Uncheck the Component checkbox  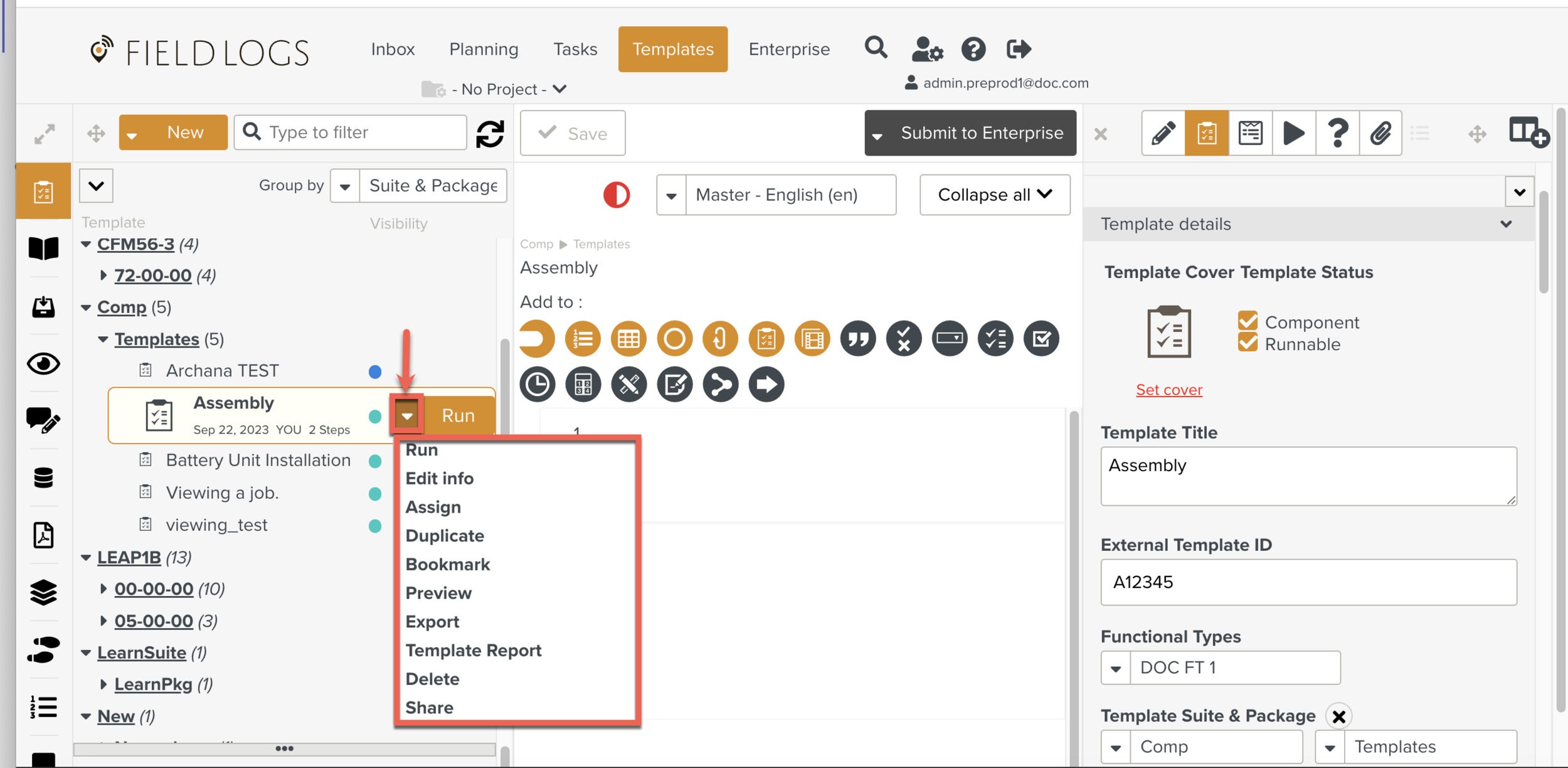(x=1248, y=321)
